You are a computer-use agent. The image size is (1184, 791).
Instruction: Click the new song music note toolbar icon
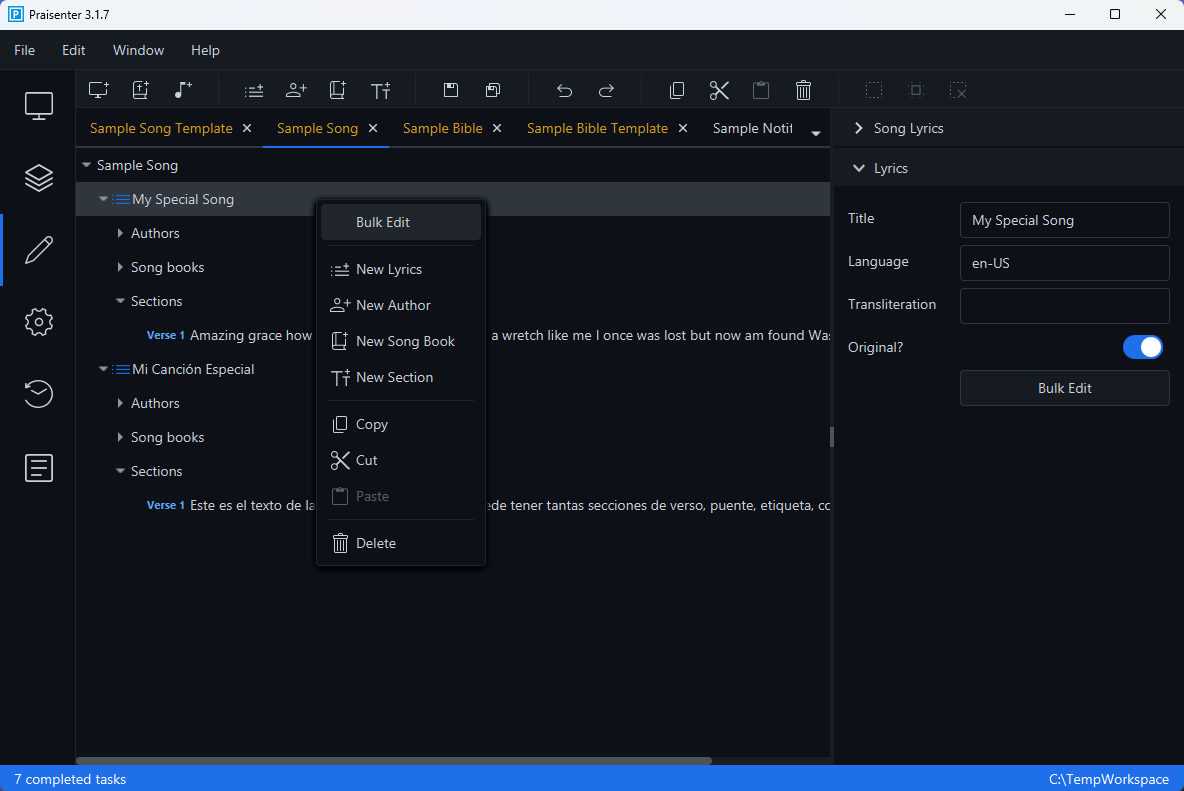pyautogui.click(x=182, y=90)
